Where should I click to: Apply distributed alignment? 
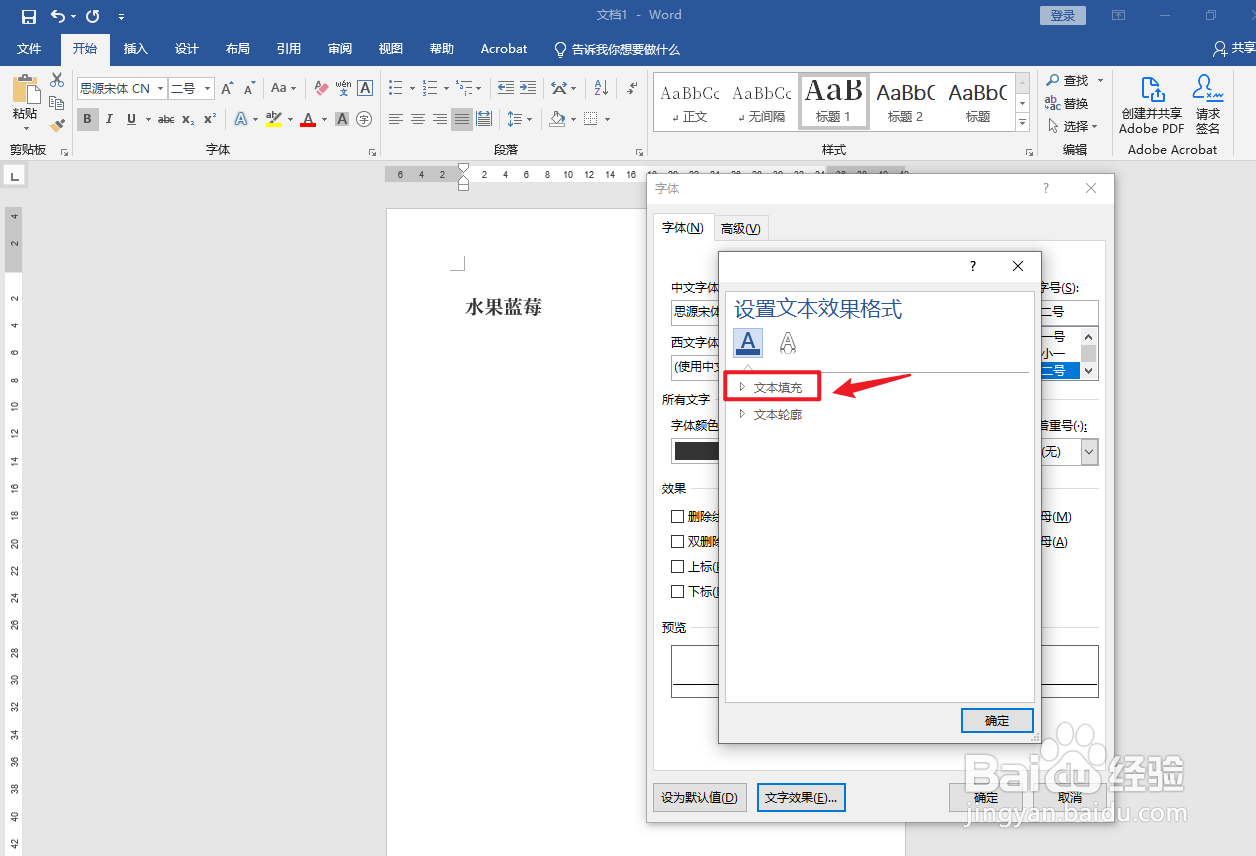pyautogui.click(x=484, y=119)
